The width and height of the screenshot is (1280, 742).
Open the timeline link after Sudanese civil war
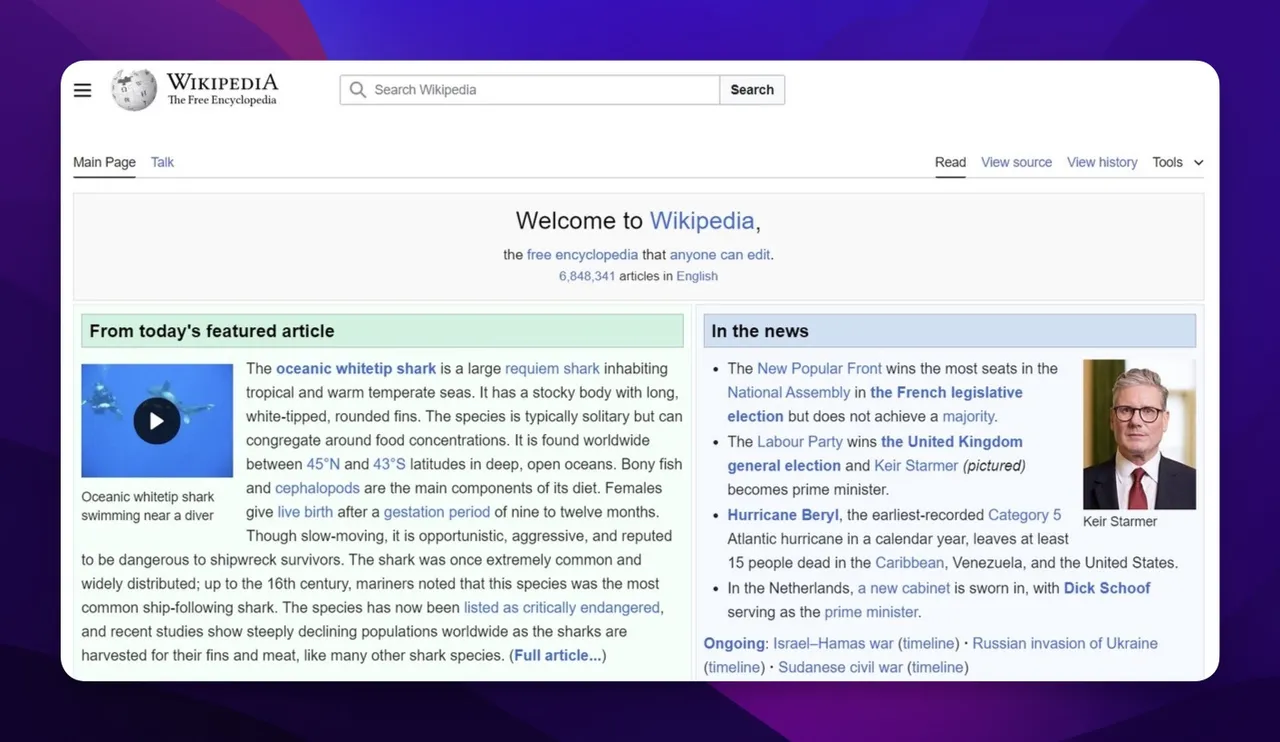[937, 667]
